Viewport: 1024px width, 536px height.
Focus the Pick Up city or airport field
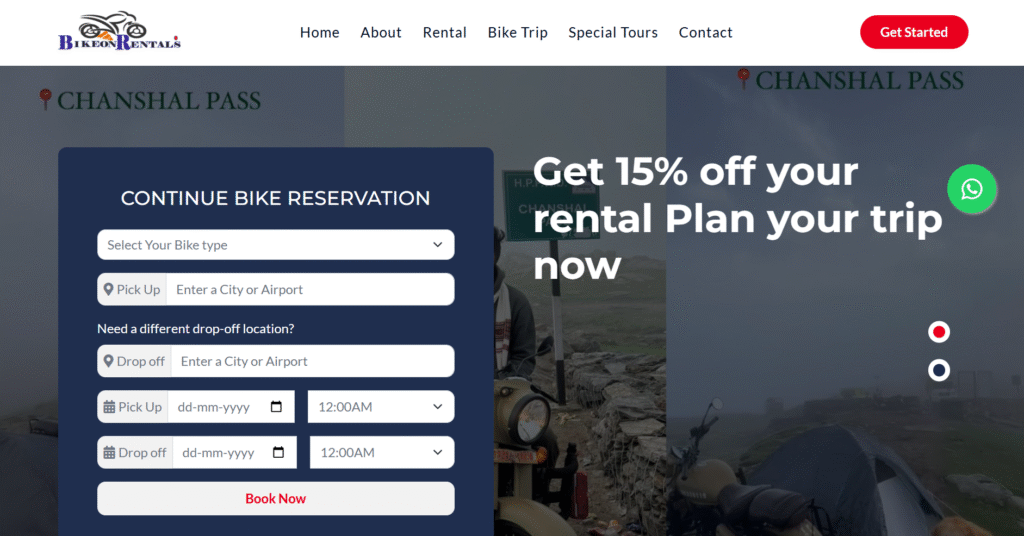pos(310,289)
